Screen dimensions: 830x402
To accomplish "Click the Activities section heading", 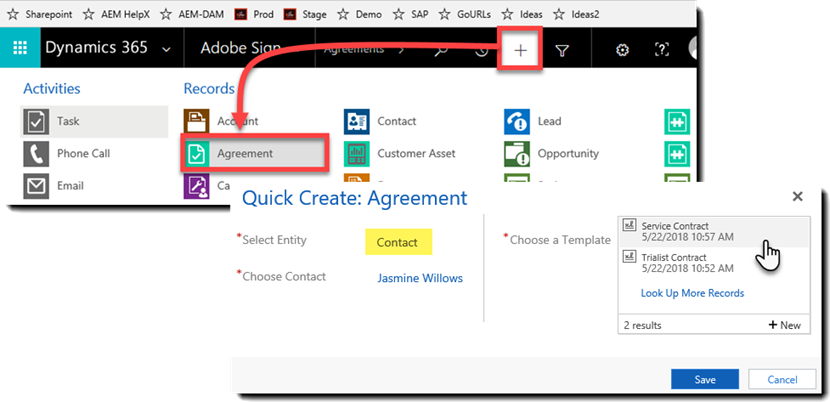I will [51, 88].
